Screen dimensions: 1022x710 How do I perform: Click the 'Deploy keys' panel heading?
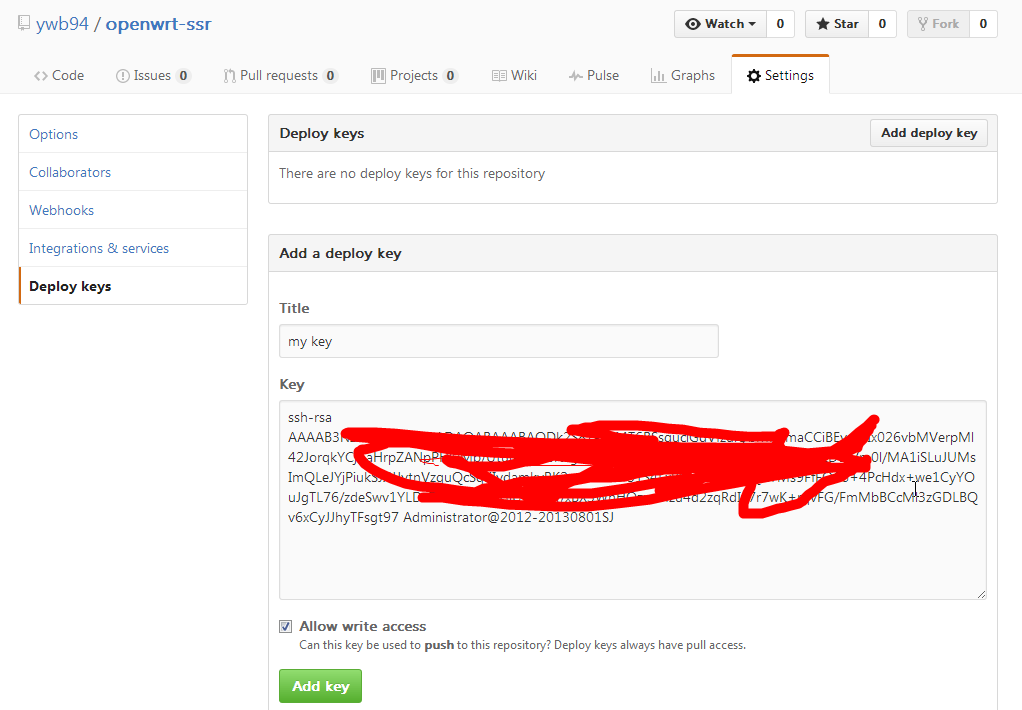click(322, 133)
